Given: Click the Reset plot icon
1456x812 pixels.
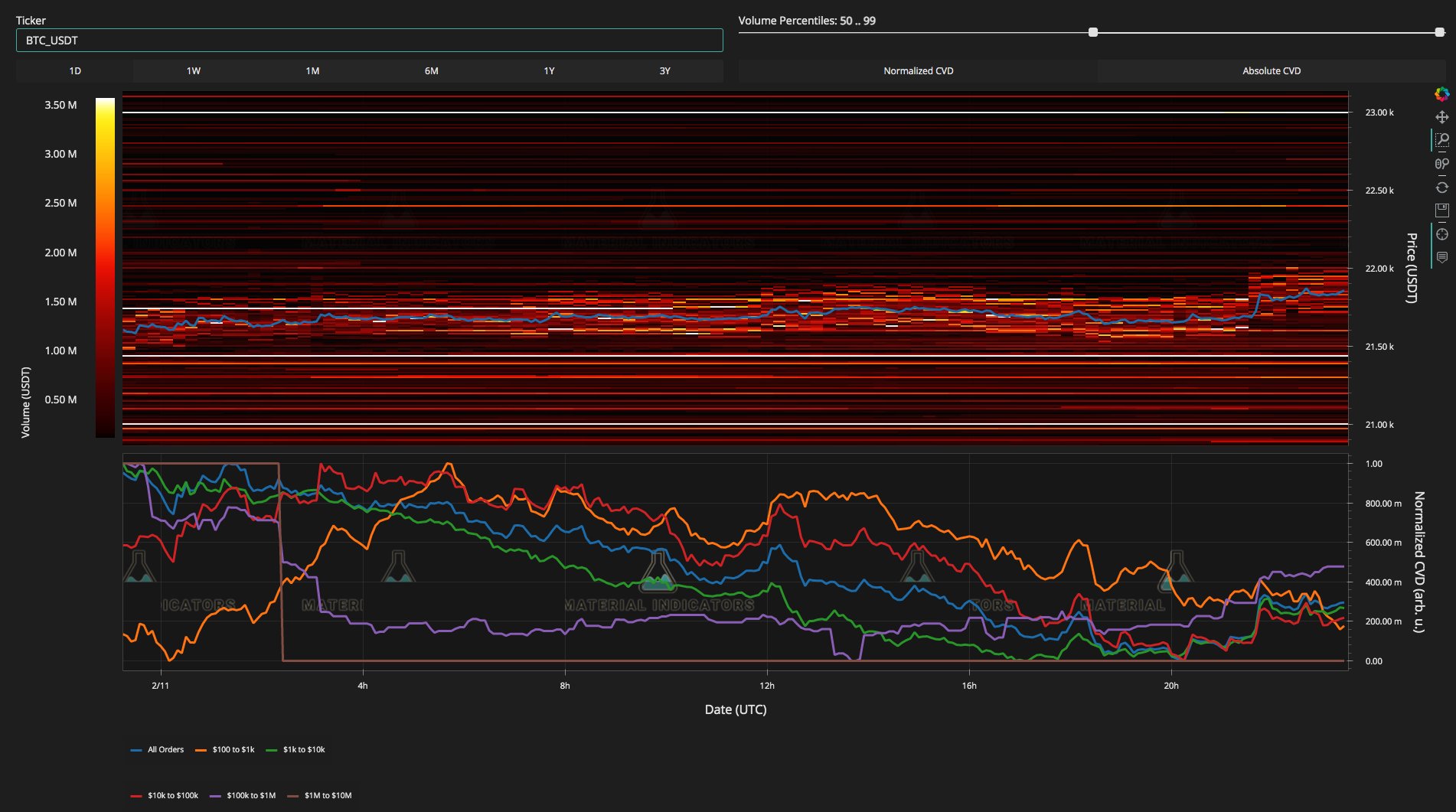Looking at the screenshot, I should [1441, 188].
